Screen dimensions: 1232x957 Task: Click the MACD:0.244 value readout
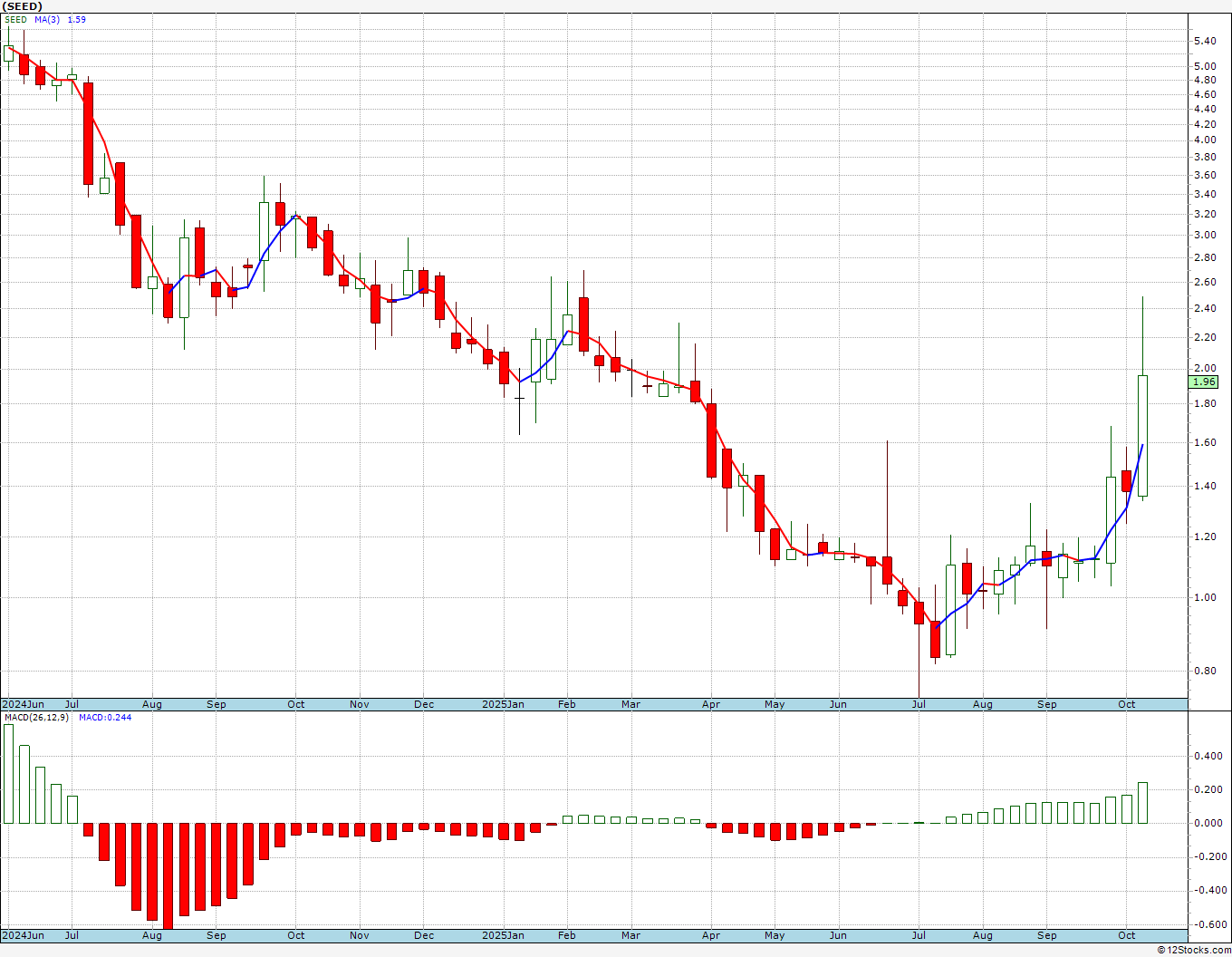point(104,717)
